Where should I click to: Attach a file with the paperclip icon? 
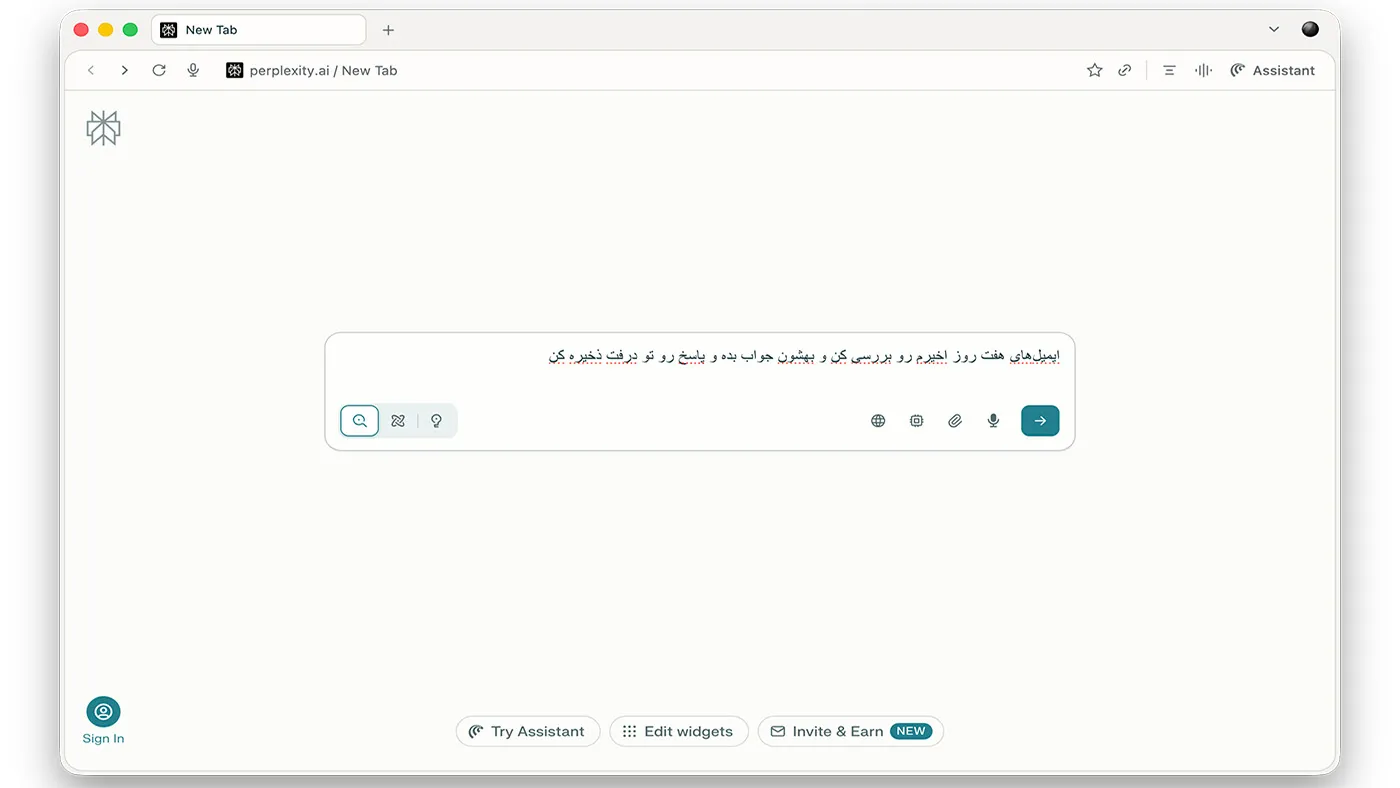pos(955,421)
